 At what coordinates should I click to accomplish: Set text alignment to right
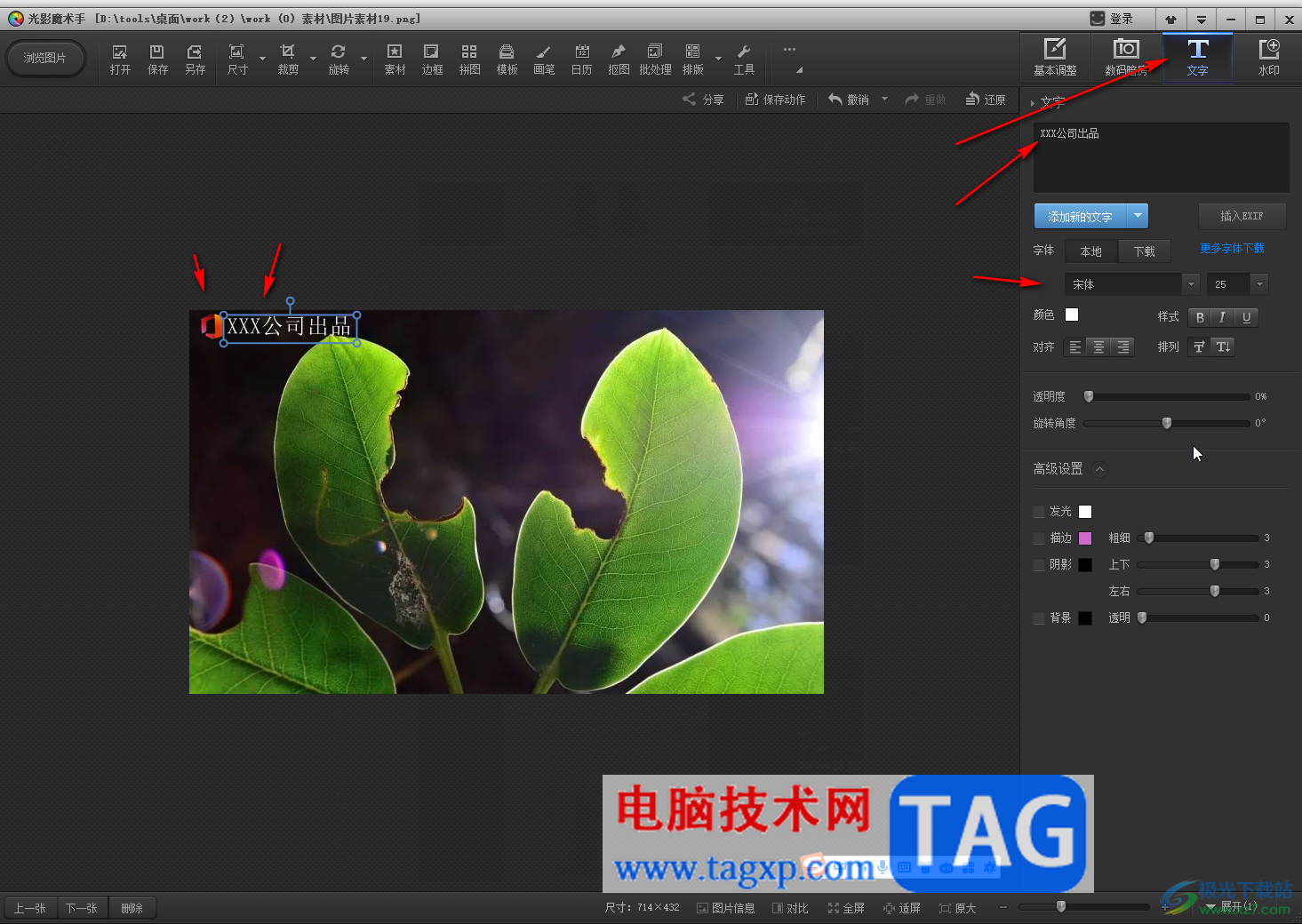pos(1122,347)
